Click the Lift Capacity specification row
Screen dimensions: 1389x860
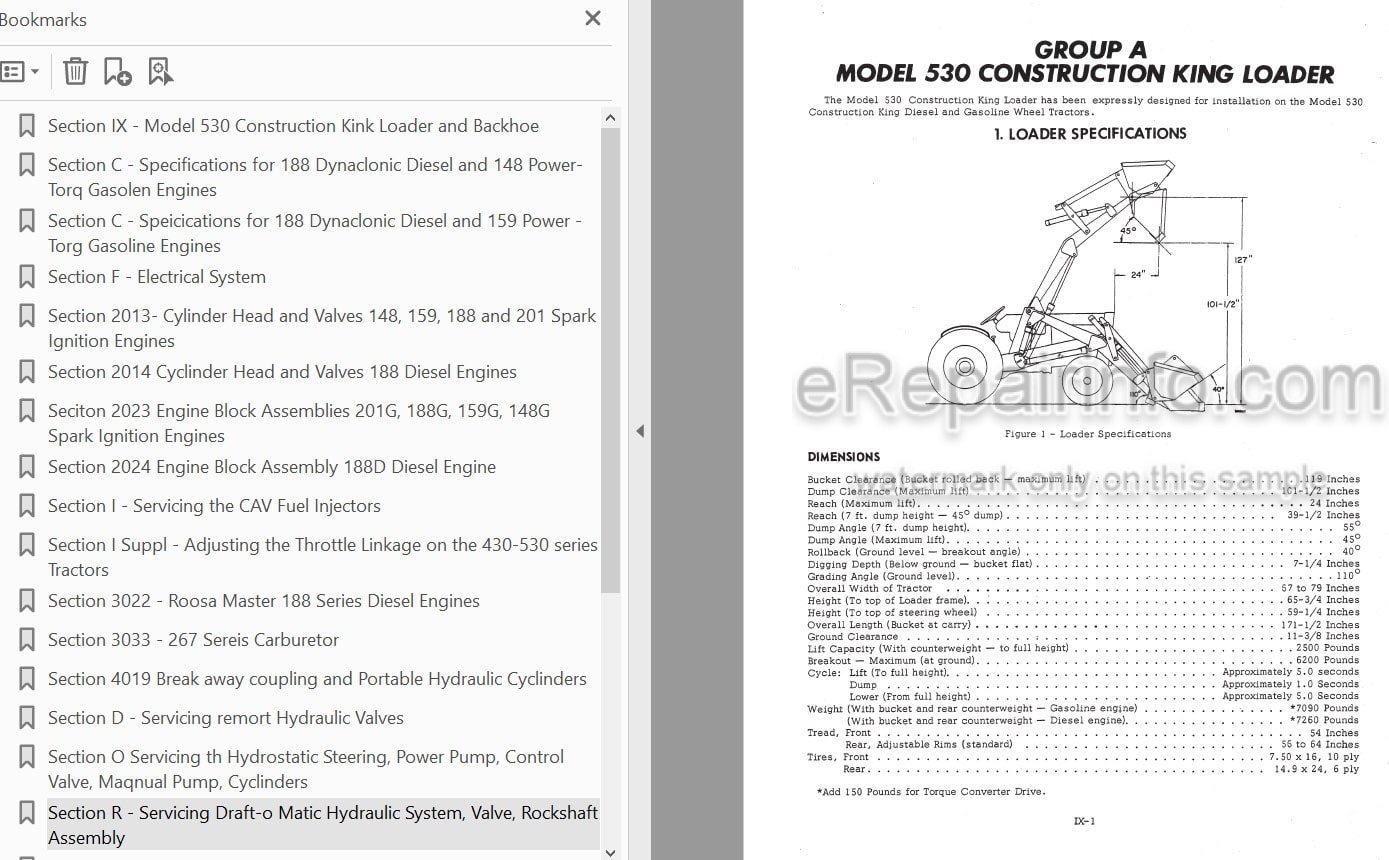coord(1083,648)
